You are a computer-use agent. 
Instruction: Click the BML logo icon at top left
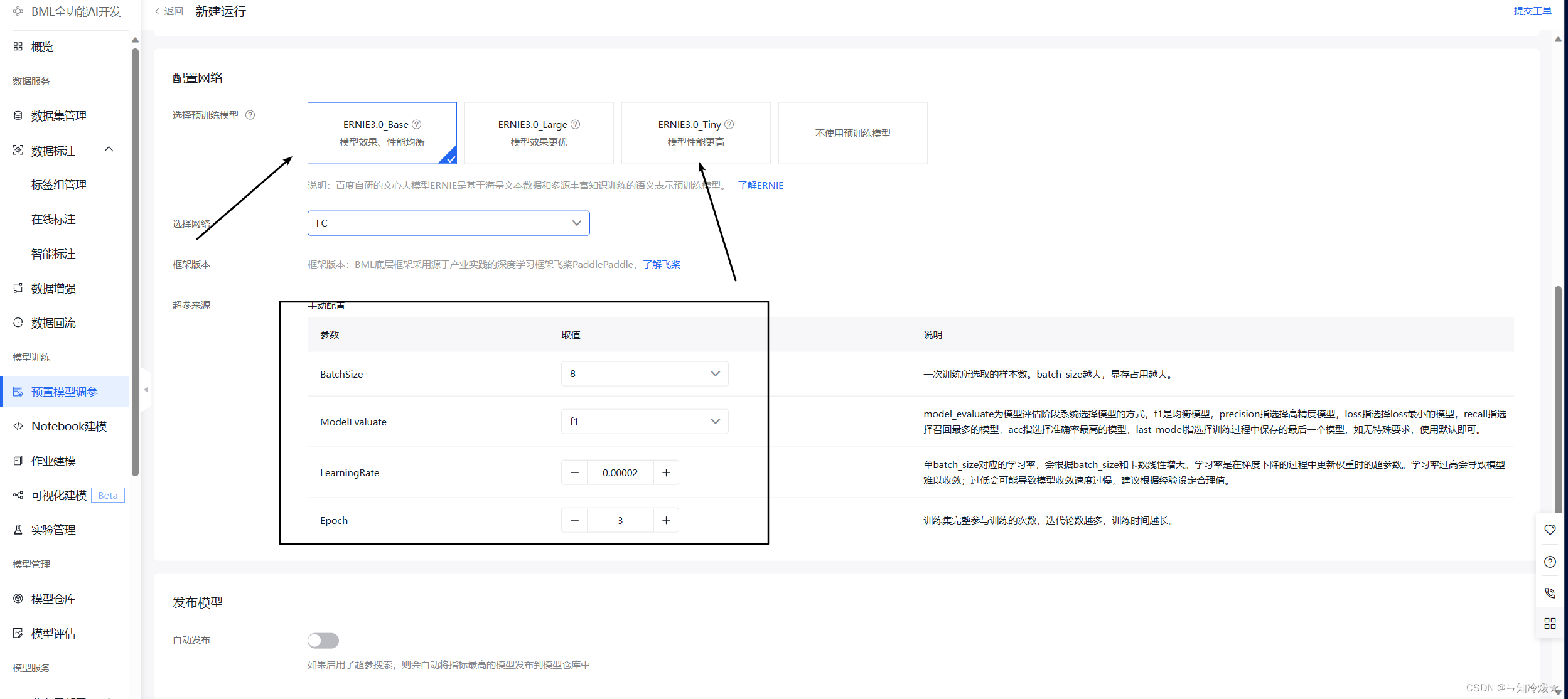(18, 11)
